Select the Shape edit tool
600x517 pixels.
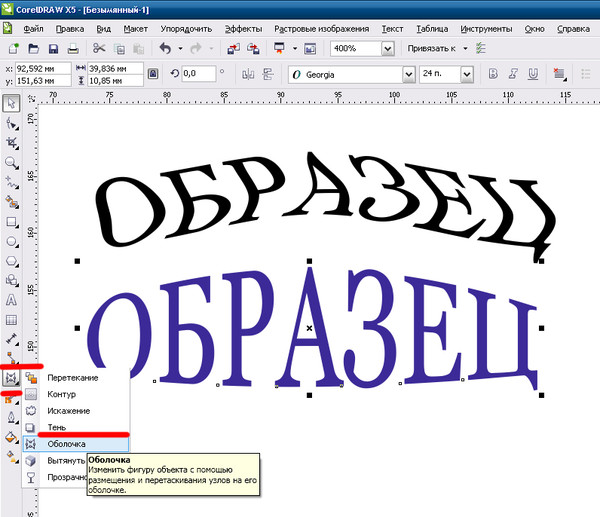[x=11, y=124]
